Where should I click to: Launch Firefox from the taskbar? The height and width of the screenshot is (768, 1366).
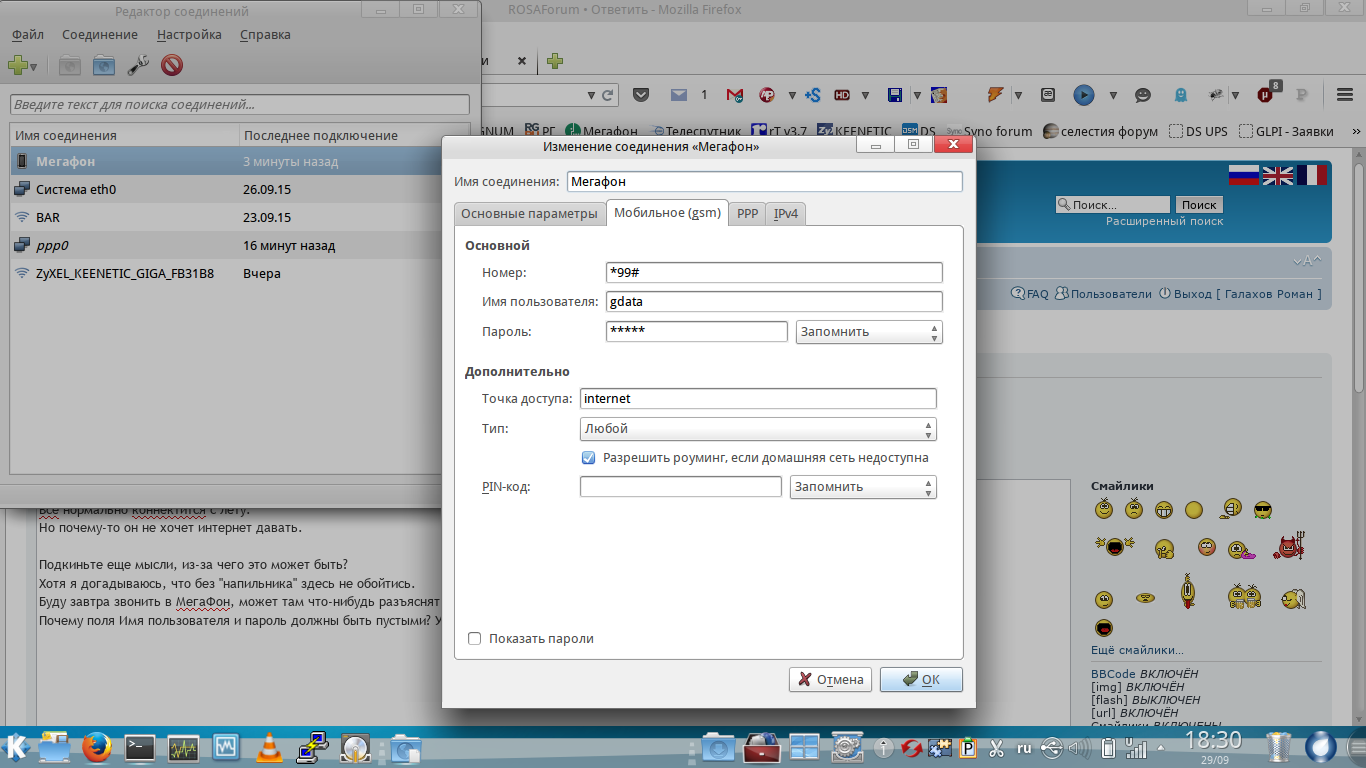coord(97,747)
